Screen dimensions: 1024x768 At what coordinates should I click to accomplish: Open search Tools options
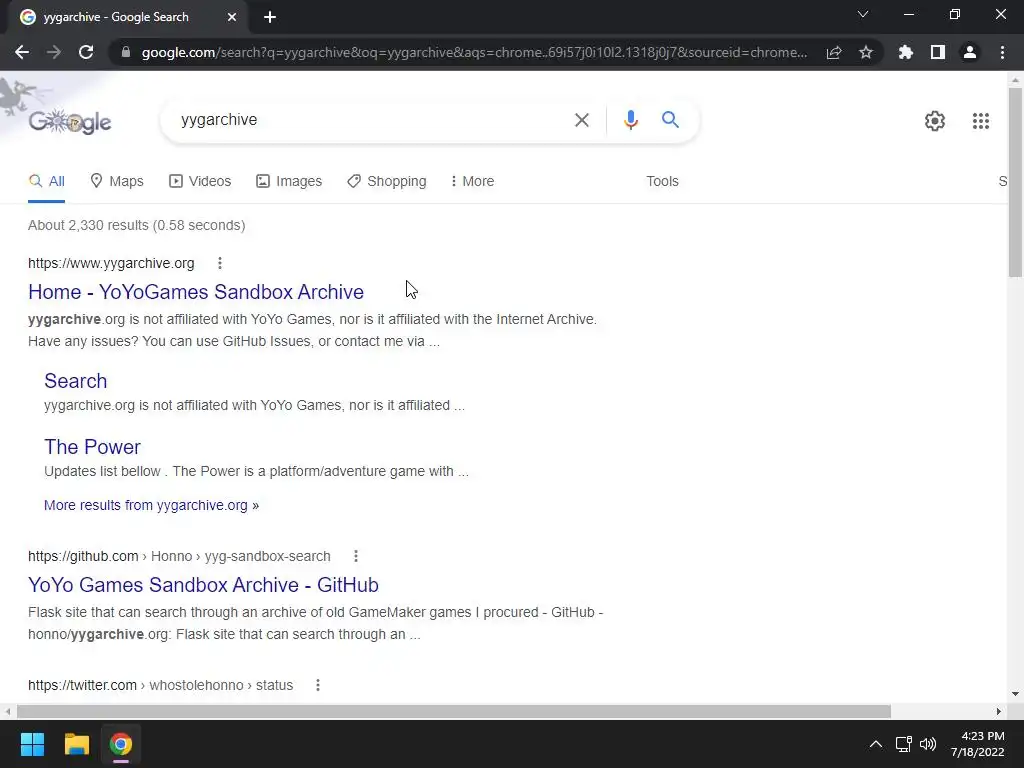pyautogui.click(x=662, y=182)
